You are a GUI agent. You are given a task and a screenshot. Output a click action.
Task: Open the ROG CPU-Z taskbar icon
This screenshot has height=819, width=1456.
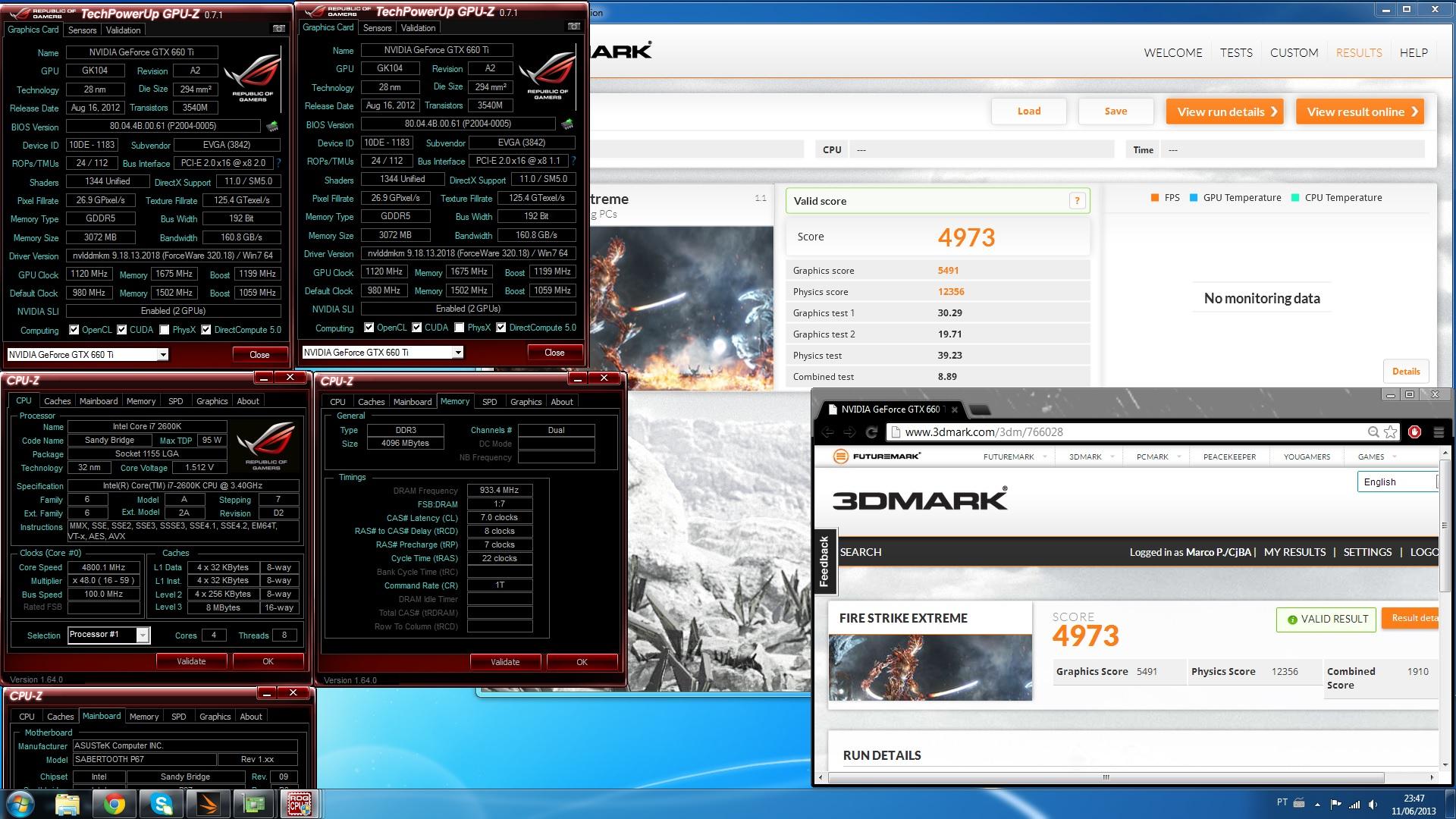pyautogui.click(x=300, y=803)
